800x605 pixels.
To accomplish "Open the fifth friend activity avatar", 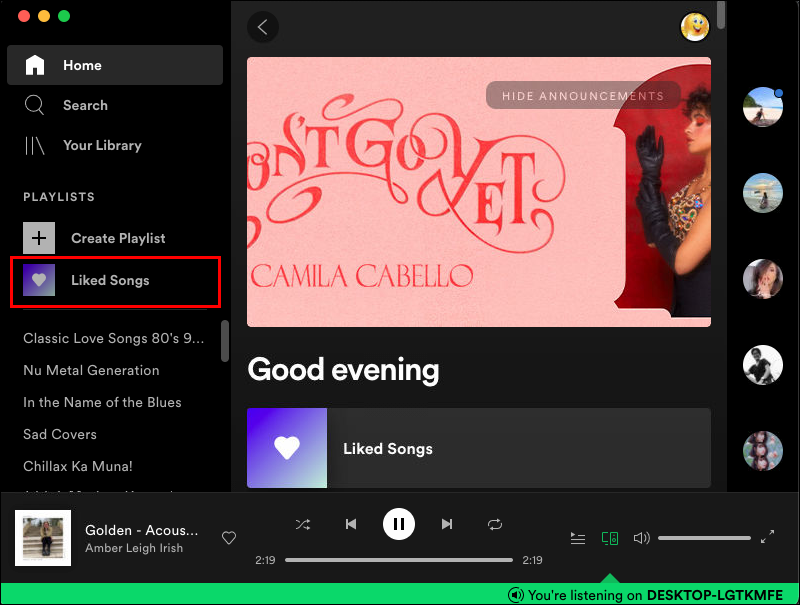I will coord(763,451).
